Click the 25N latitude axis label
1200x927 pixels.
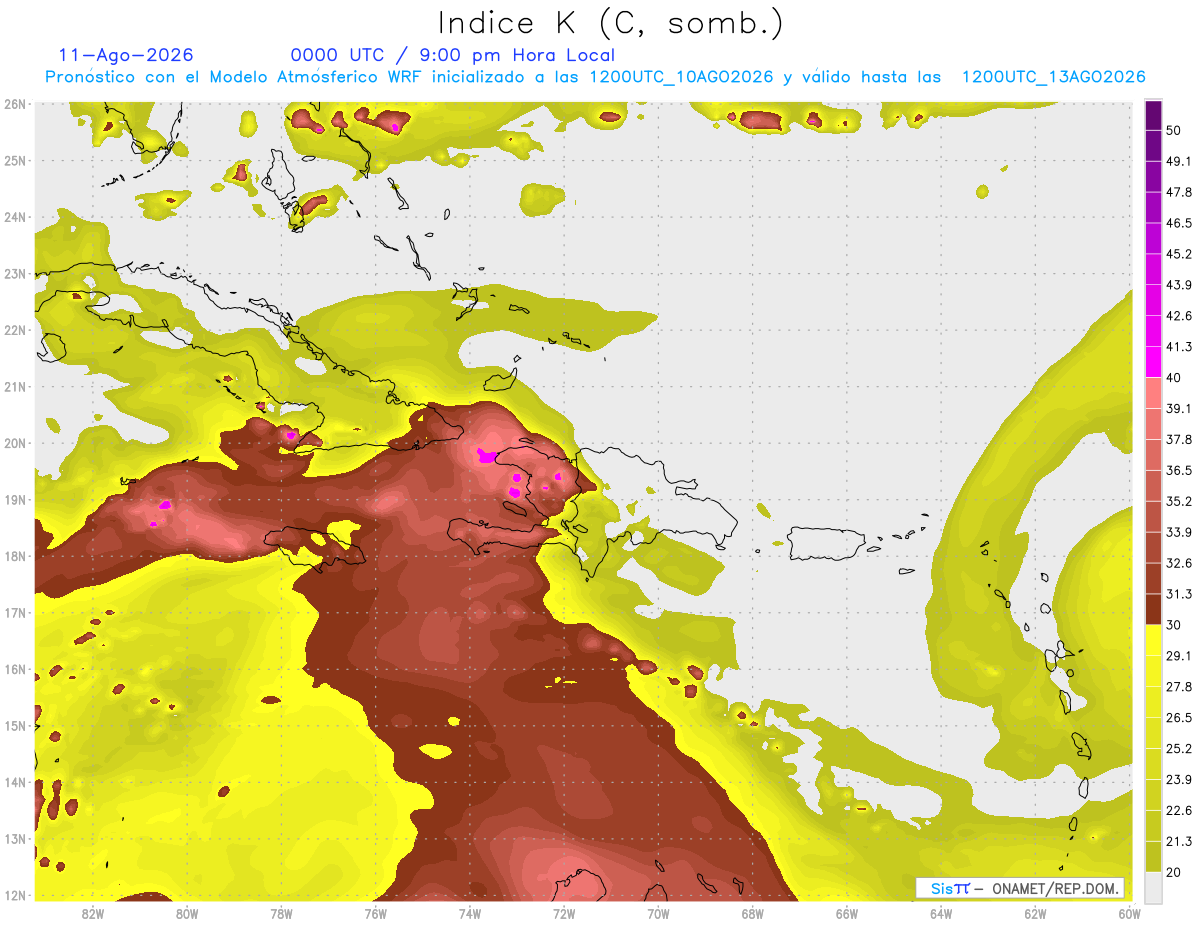(x=14, y=160)
